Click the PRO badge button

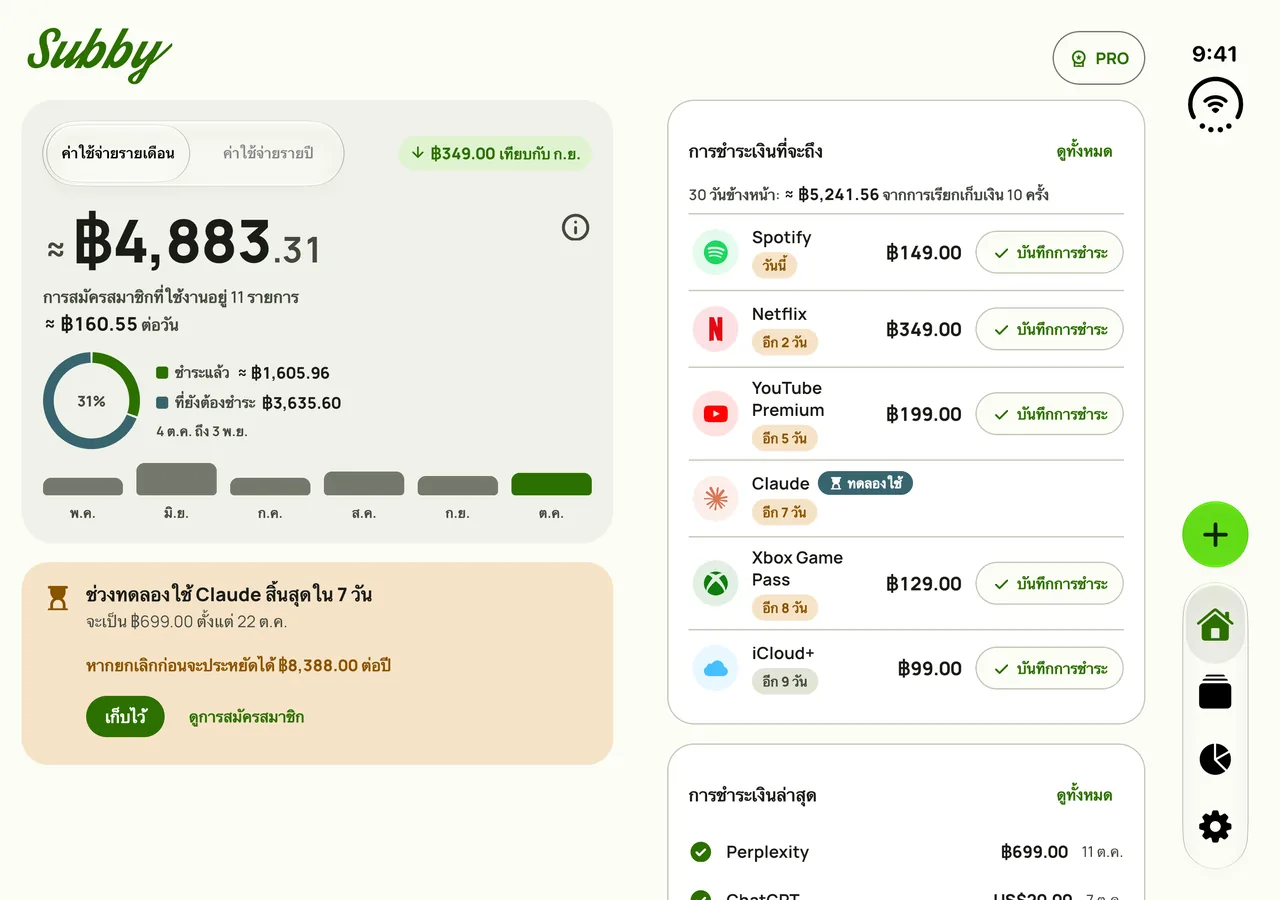pos(1098,58)
